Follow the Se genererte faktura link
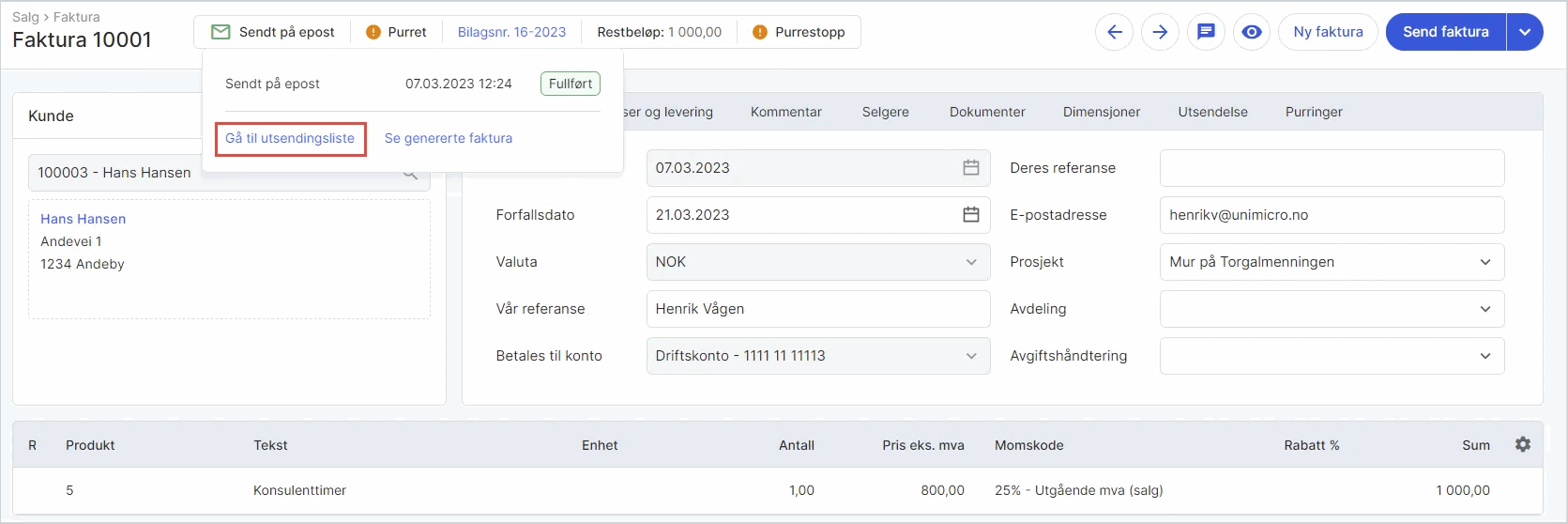 coord(449,138)
